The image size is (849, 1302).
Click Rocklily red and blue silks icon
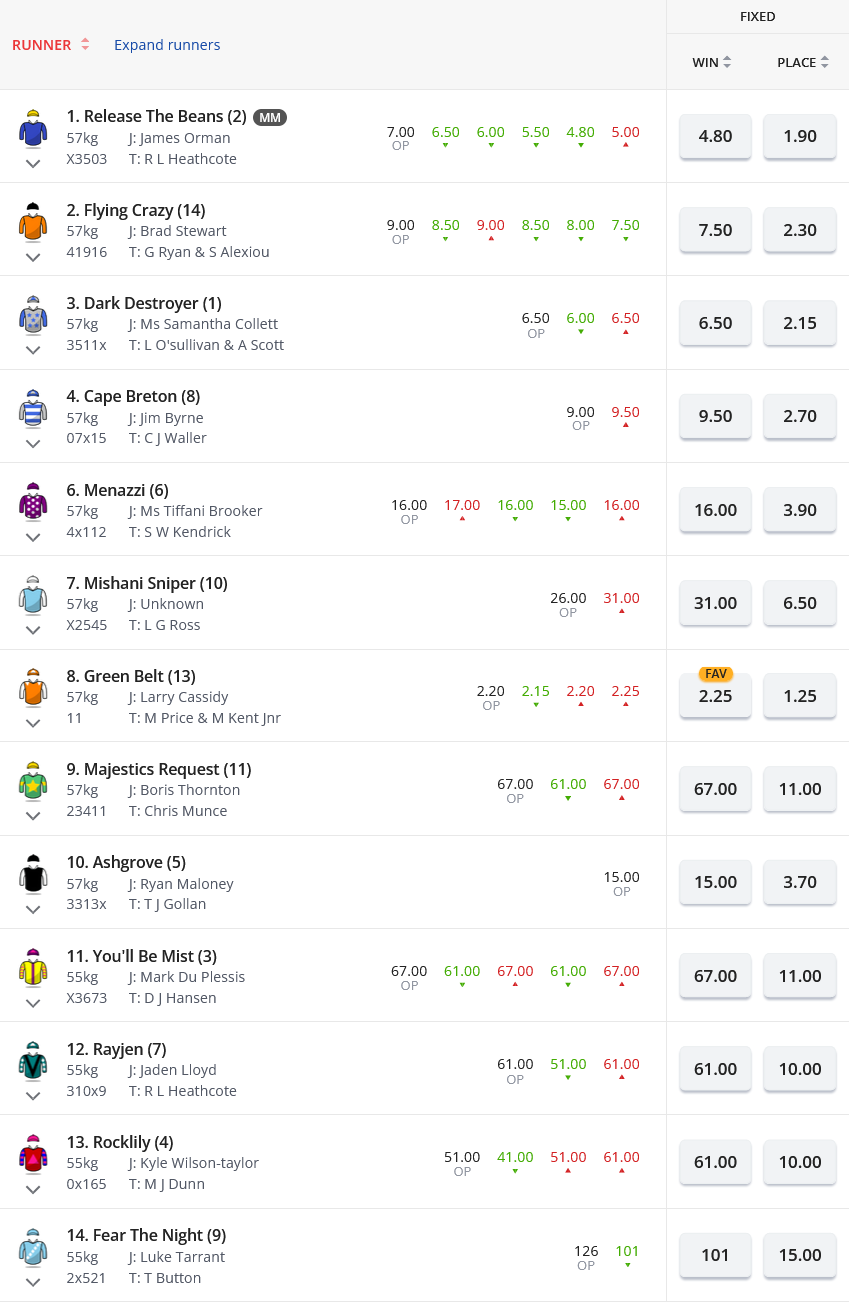33,1154
